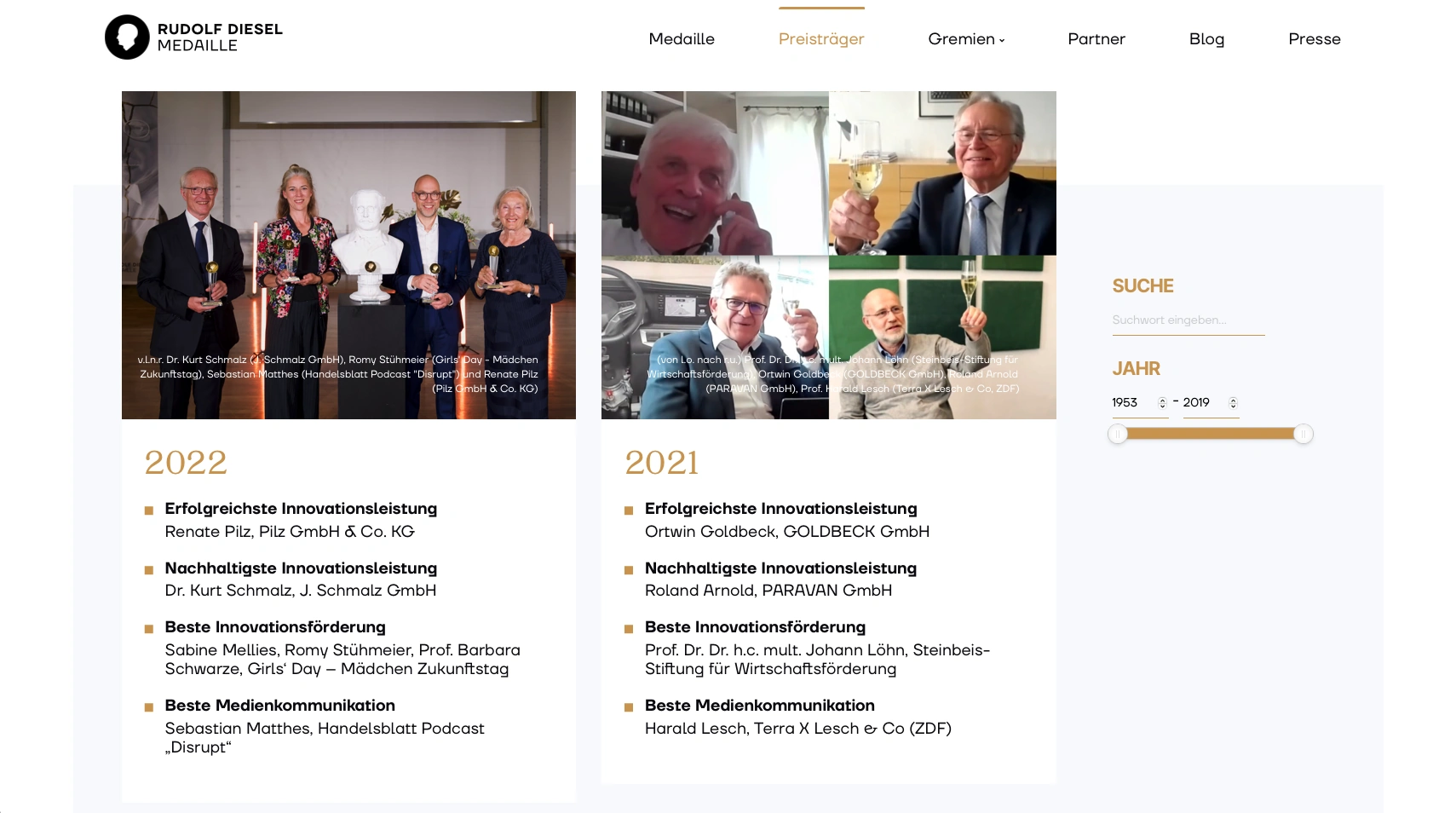Screen dimensions: 1456x813
Task: Click the start year 1953 stepper arrows
Action: [x=1162, y=403]
